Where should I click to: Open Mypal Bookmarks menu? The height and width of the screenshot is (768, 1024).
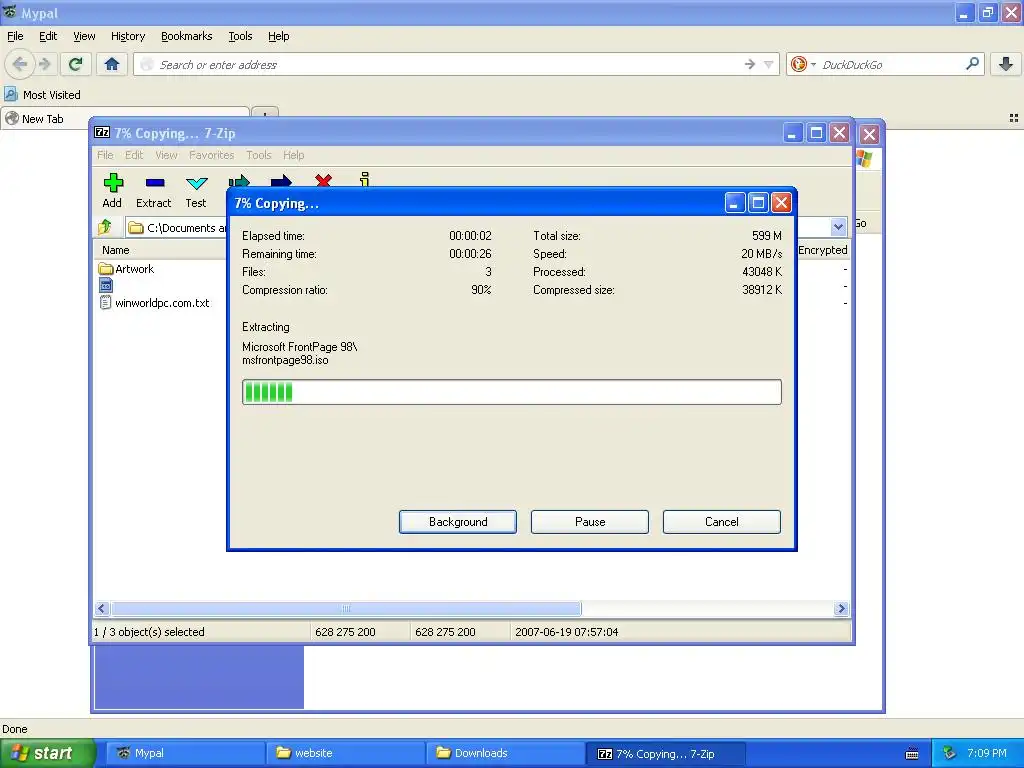(x=187, y=36)
